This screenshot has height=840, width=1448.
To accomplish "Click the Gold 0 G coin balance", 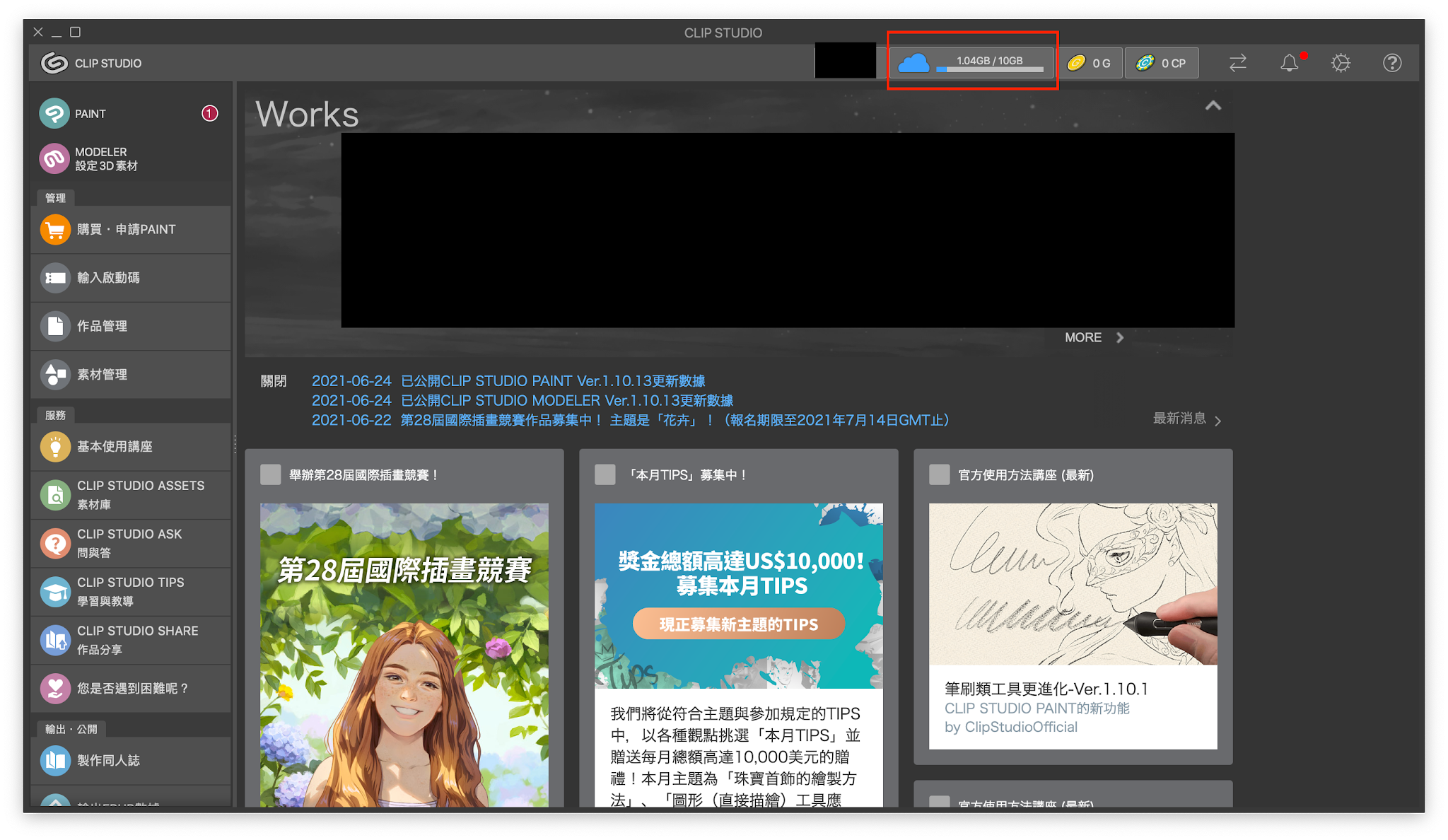I will [x=1090, y=63].
